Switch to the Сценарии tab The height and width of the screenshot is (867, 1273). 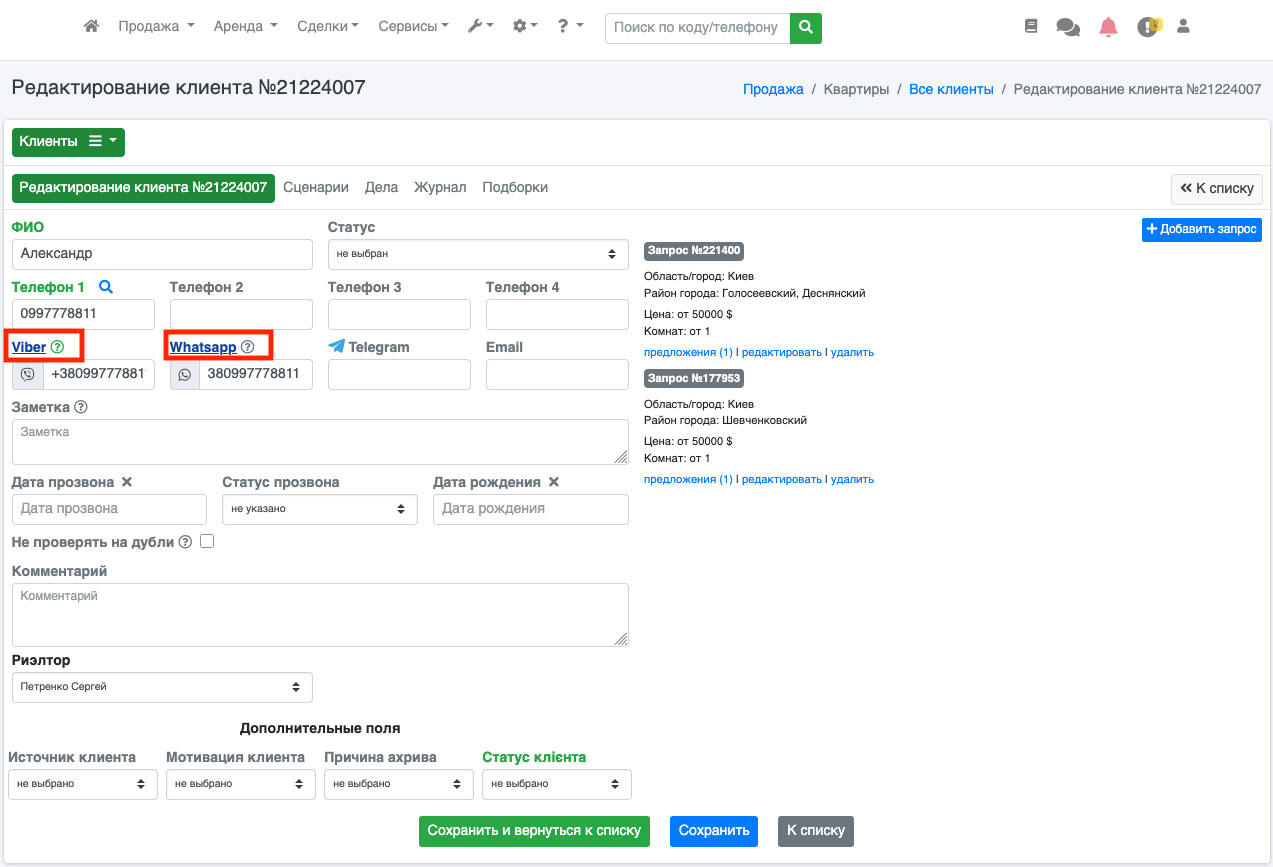point(316,187)
